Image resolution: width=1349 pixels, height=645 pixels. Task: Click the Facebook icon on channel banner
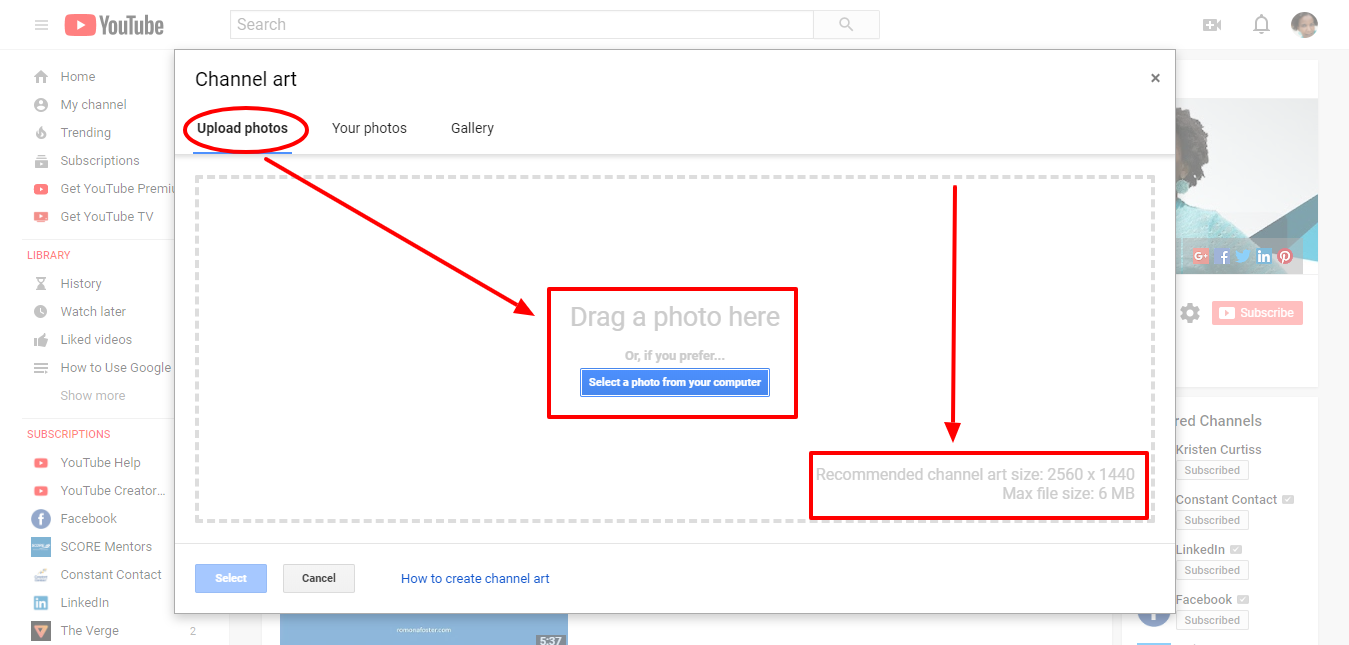[1223, 256]
